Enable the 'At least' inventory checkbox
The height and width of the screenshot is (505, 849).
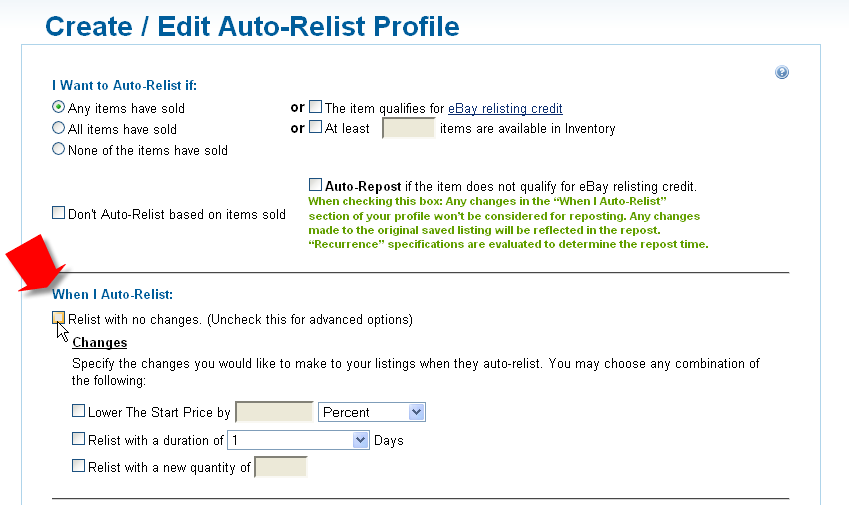[315, 127]
